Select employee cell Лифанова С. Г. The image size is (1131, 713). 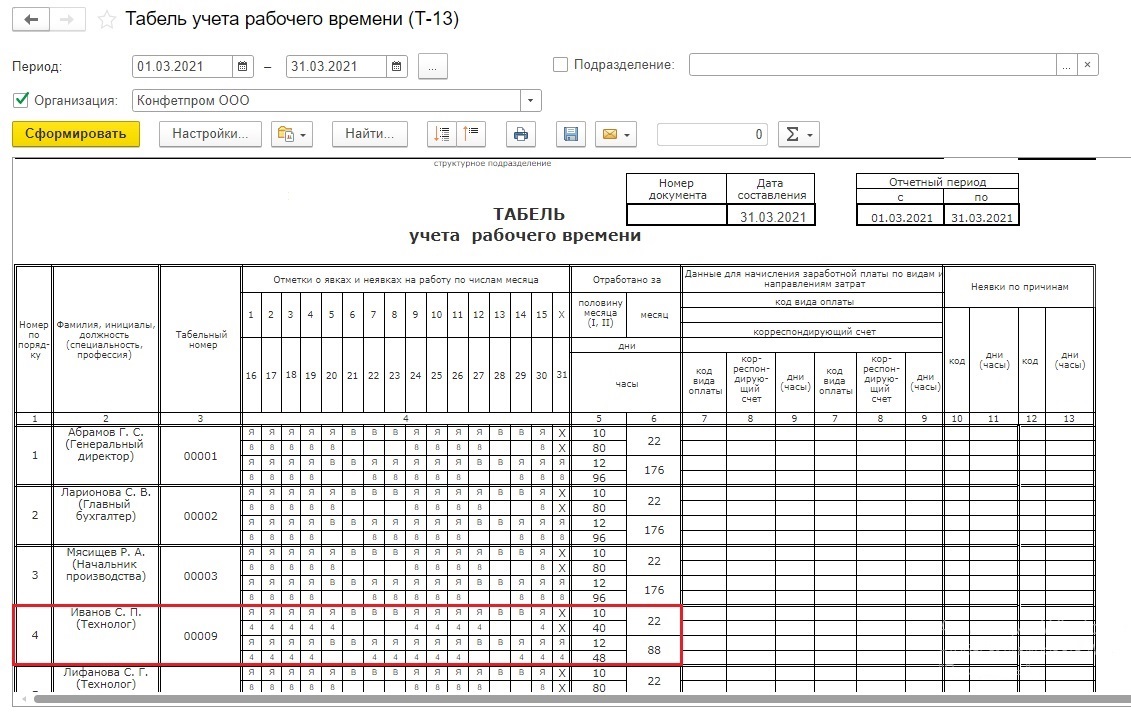coord(105,678)
